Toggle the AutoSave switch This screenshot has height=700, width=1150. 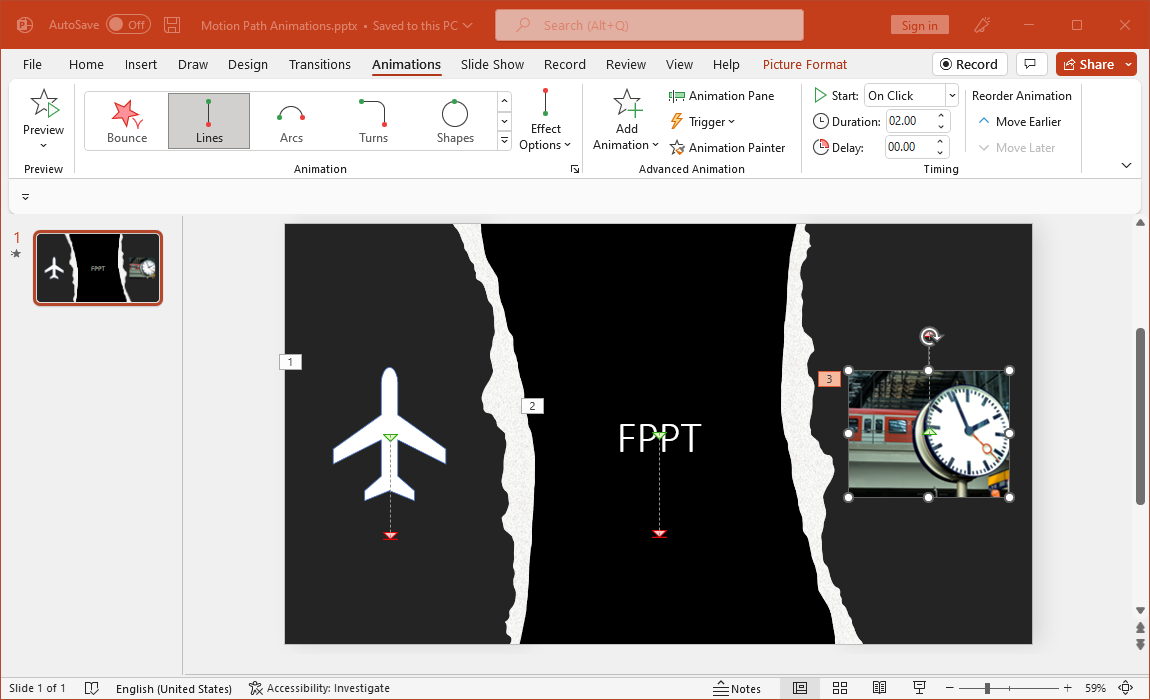click(128, 25)
